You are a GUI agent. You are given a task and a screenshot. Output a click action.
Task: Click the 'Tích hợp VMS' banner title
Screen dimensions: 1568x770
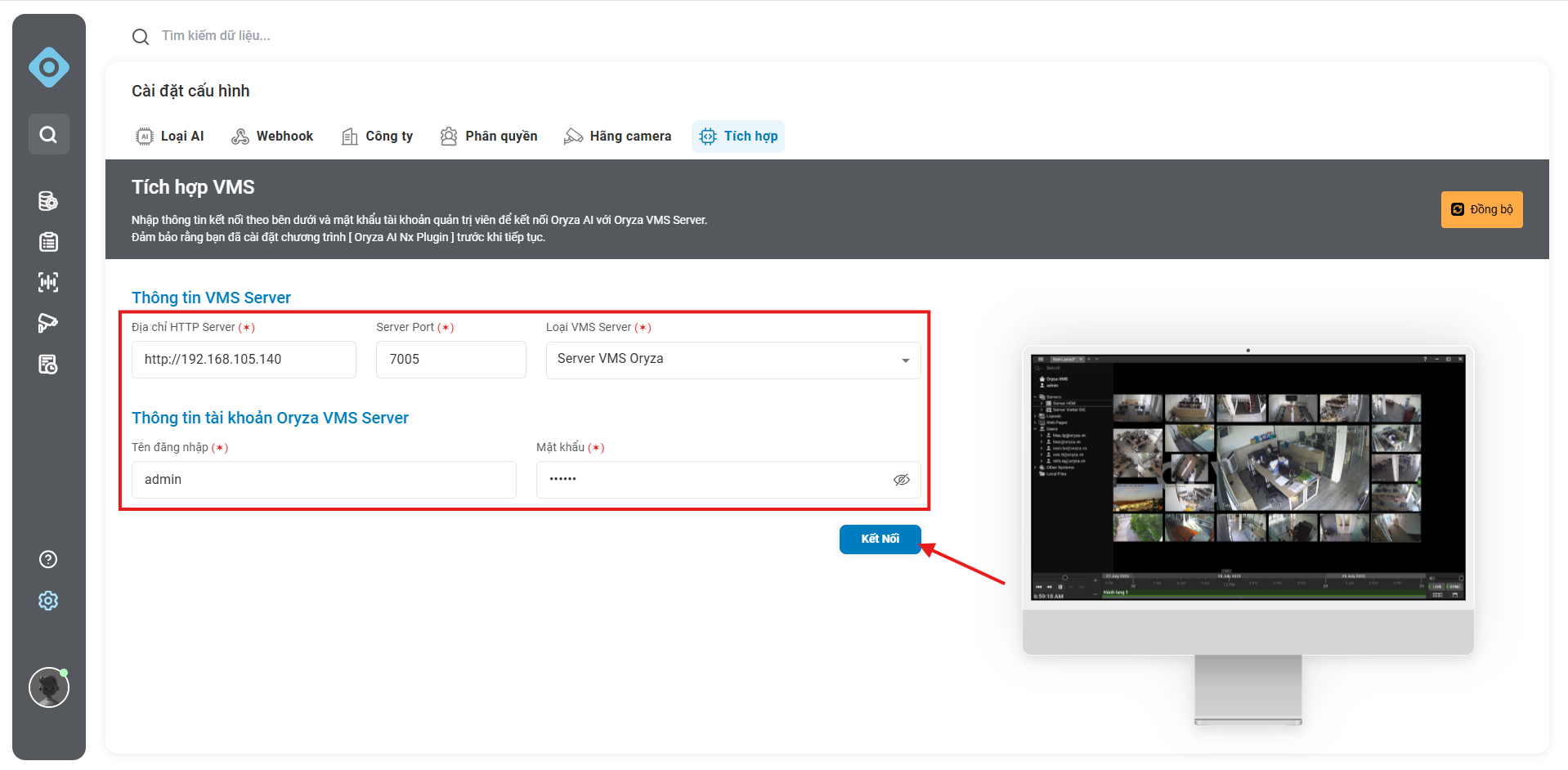pyautogui.click(x=193, y=187)
